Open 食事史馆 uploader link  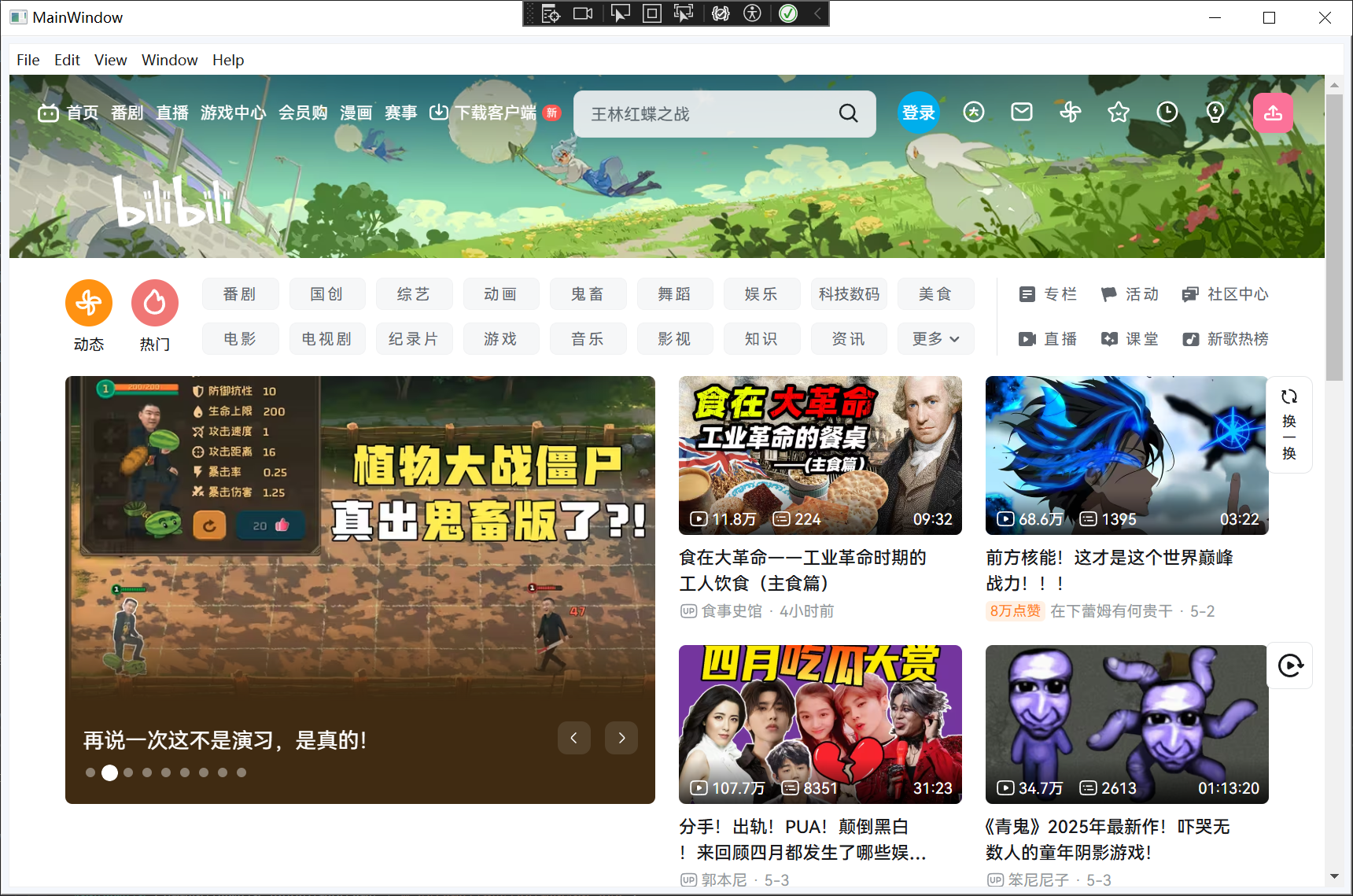pyautogui.click(x=732, y=611)
